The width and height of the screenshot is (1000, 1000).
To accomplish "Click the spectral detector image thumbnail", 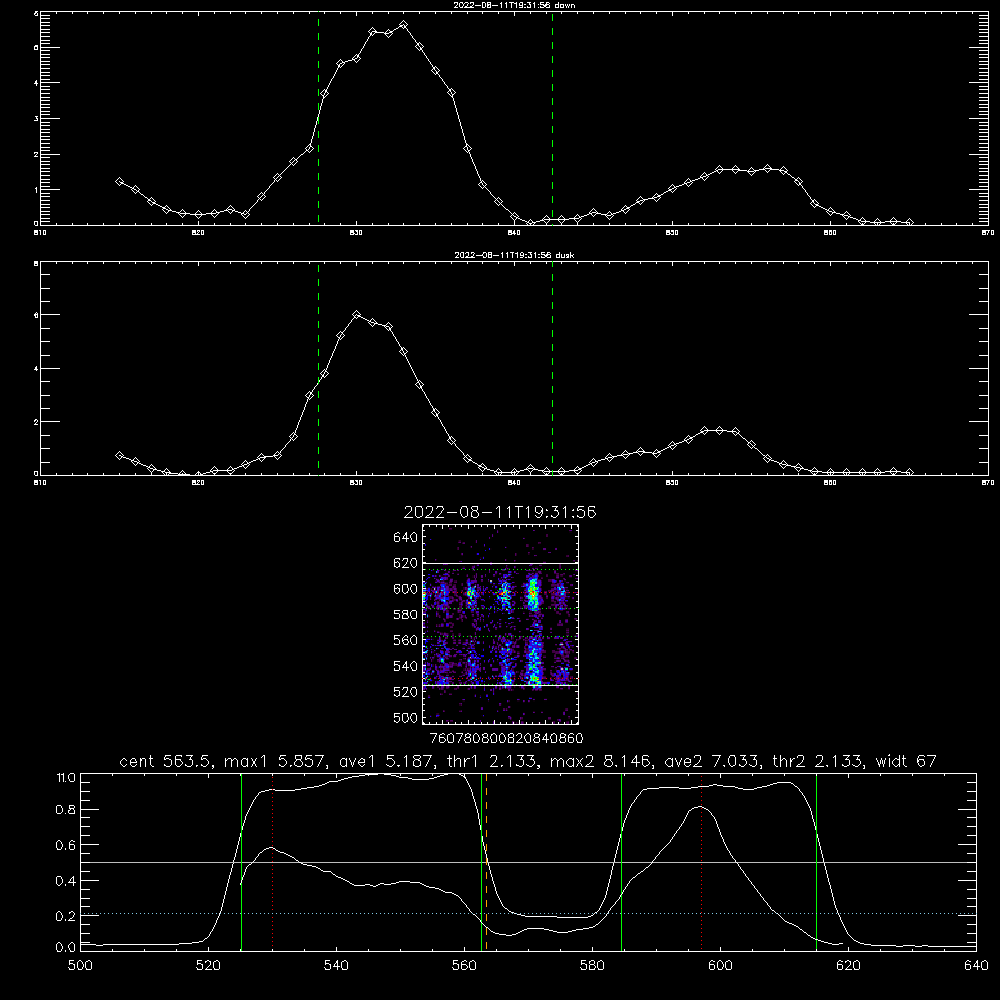I will [x=500, y=624].
